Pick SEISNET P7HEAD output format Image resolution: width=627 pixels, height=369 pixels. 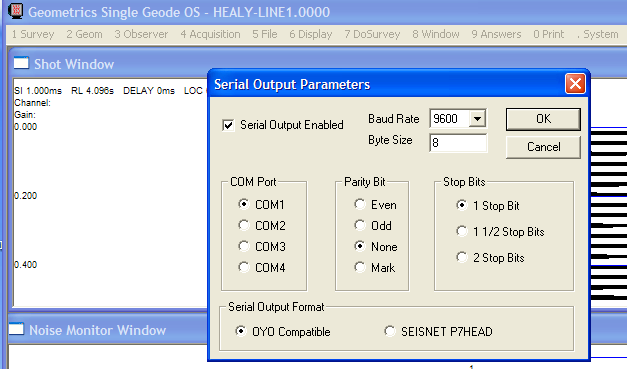[389, 331]
